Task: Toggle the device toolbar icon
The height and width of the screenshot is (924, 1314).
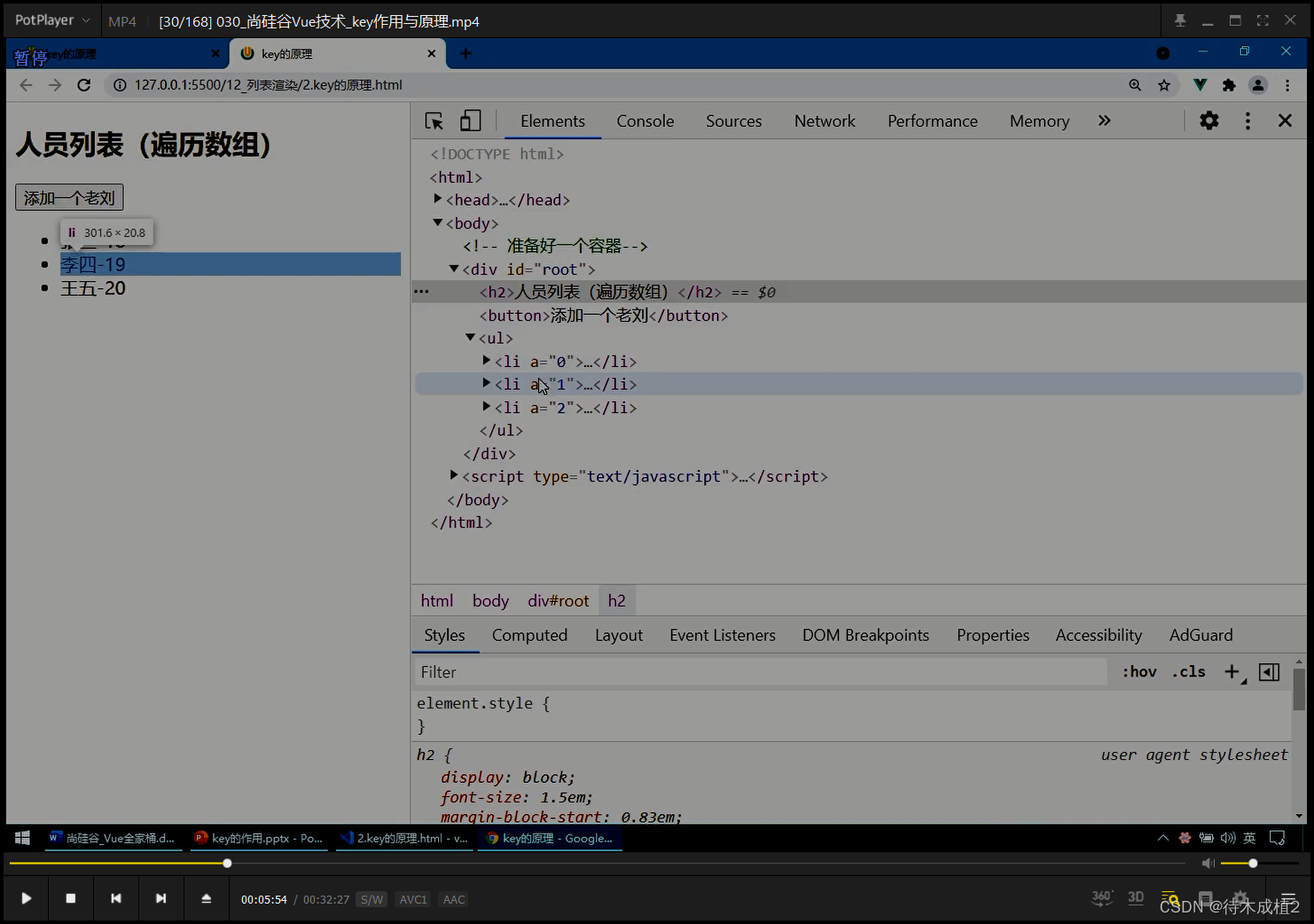Action: click(471, 121)
